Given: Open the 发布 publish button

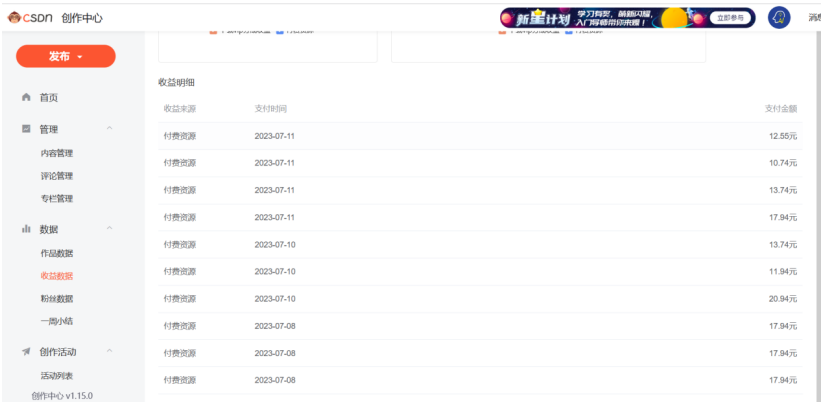Looking at the screenshot, I should 65,57.
